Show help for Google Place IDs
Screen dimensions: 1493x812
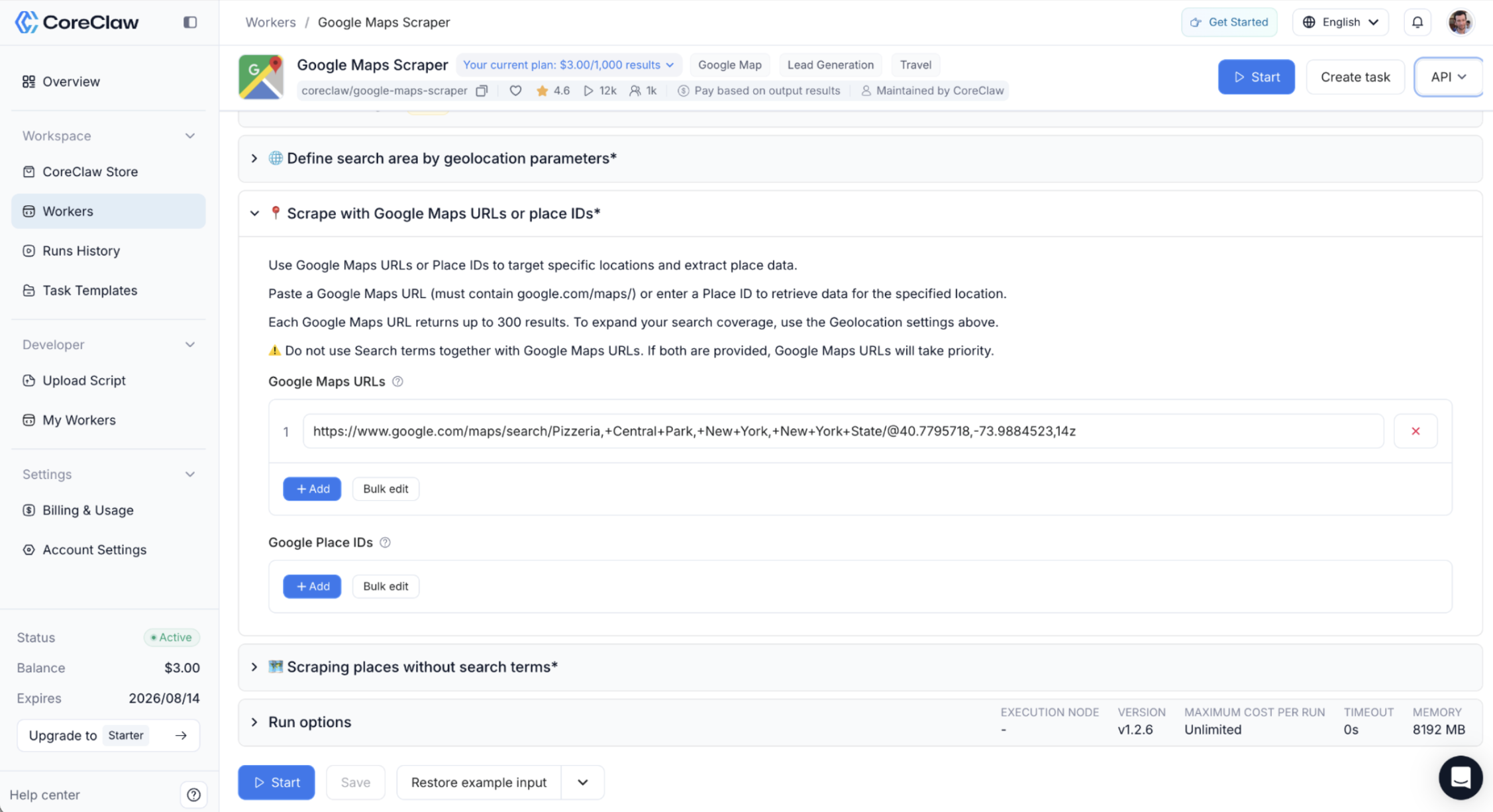click(385, 542)
